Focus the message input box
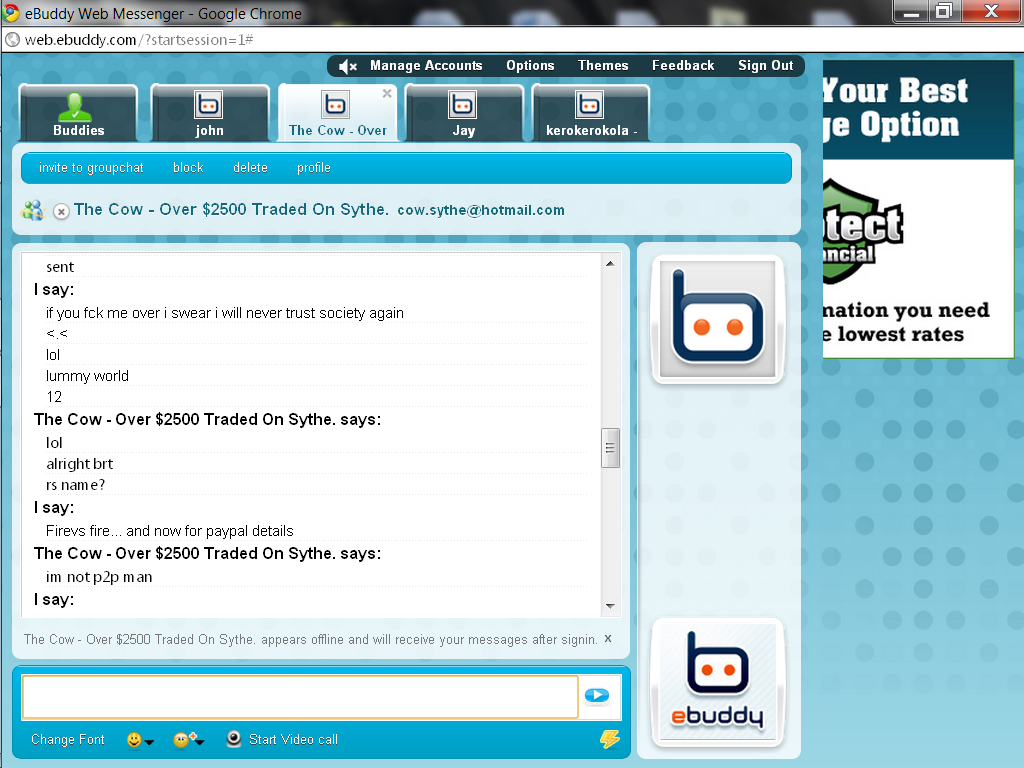 (x=300, y=696)
